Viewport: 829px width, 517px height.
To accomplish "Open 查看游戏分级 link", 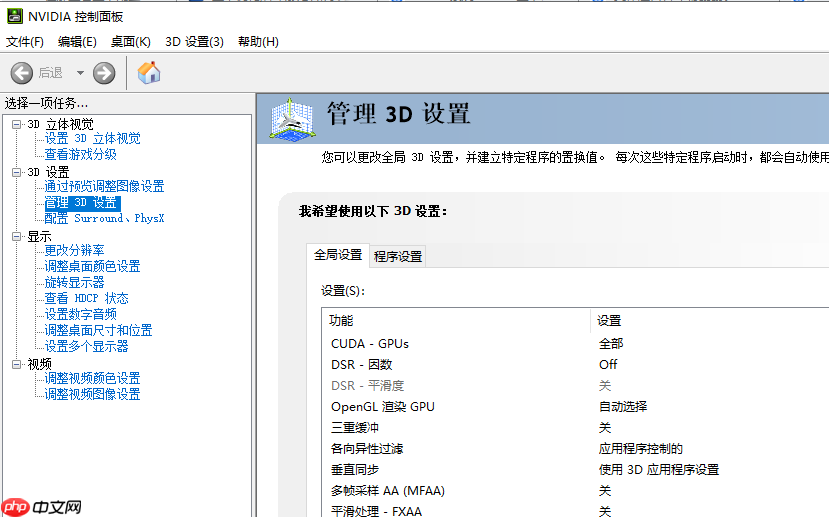I will (x=80, y=154).
